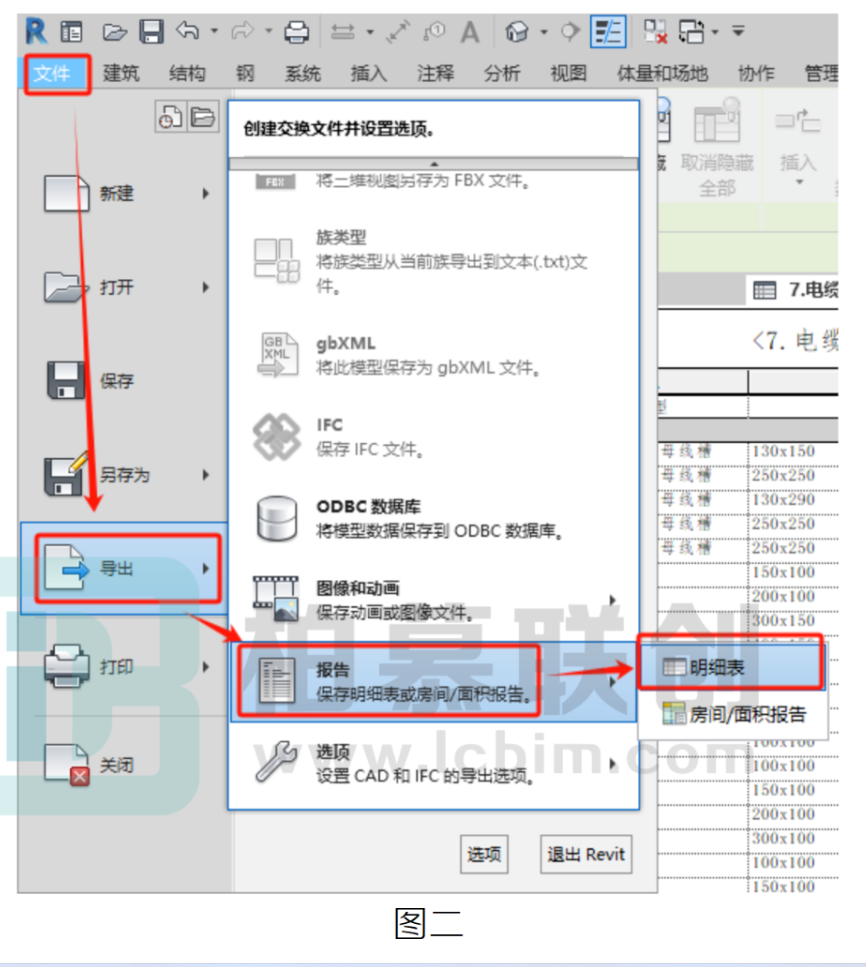This screenshot has width=866, height=967.
Task: Open the dropdown next to the undo icon
Action: [x=214, y=30]
